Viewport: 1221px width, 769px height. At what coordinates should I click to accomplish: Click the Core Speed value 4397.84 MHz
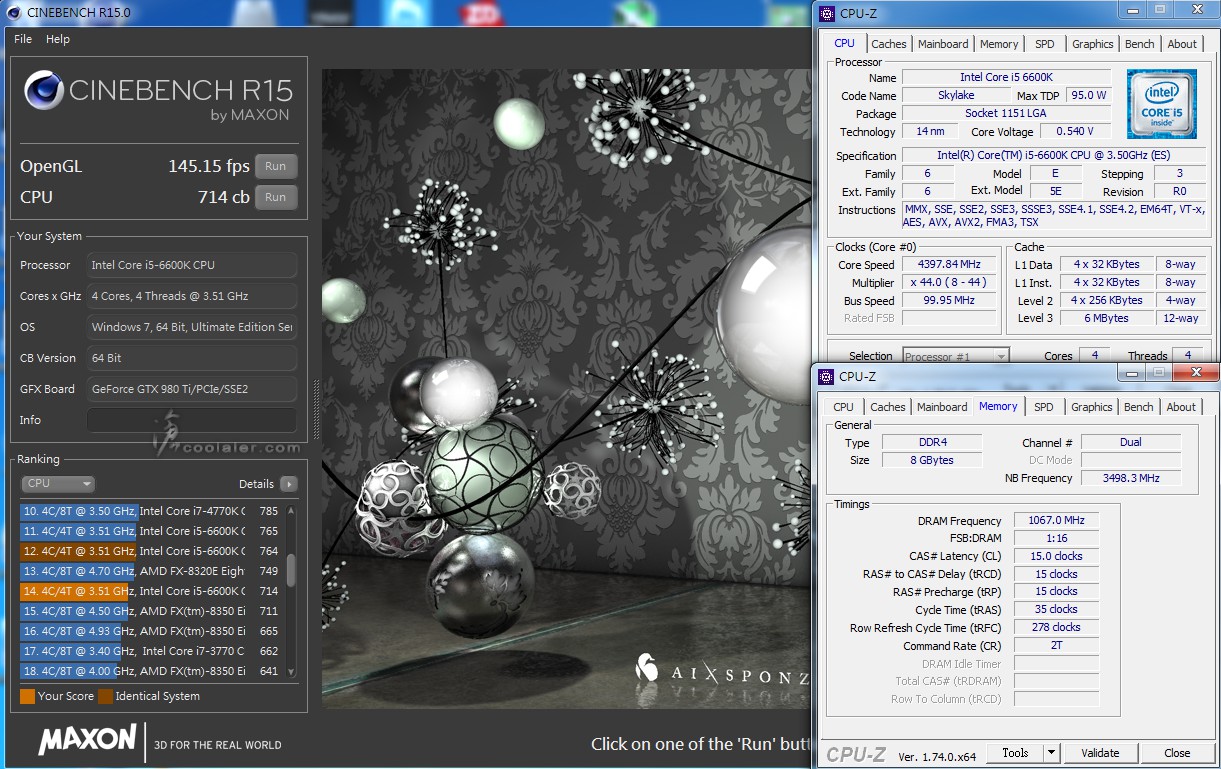click(x=948, y=265)
